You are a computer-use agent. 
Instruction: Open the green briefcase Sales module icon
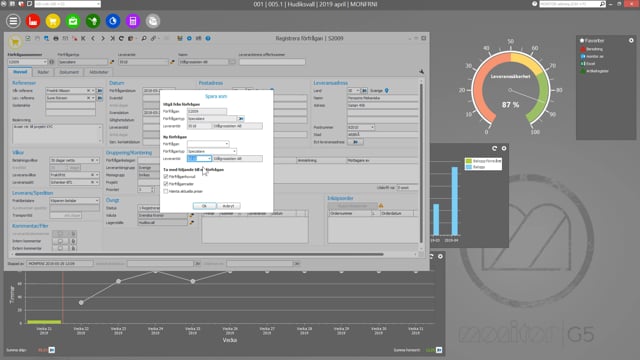click(73, 21)
